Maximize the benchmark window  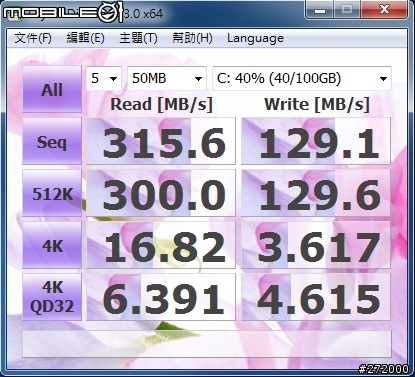point(347,10)
